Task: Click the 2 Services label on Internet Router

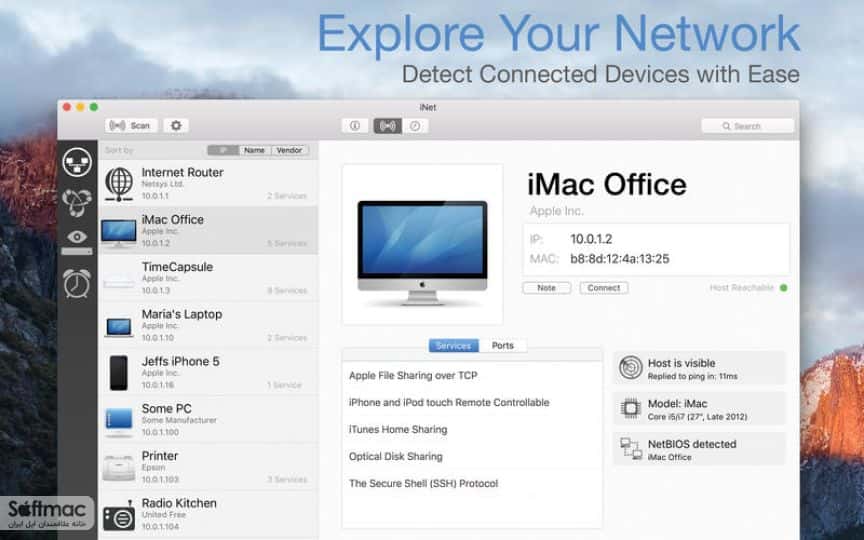Action: click(x=287, y=196)
